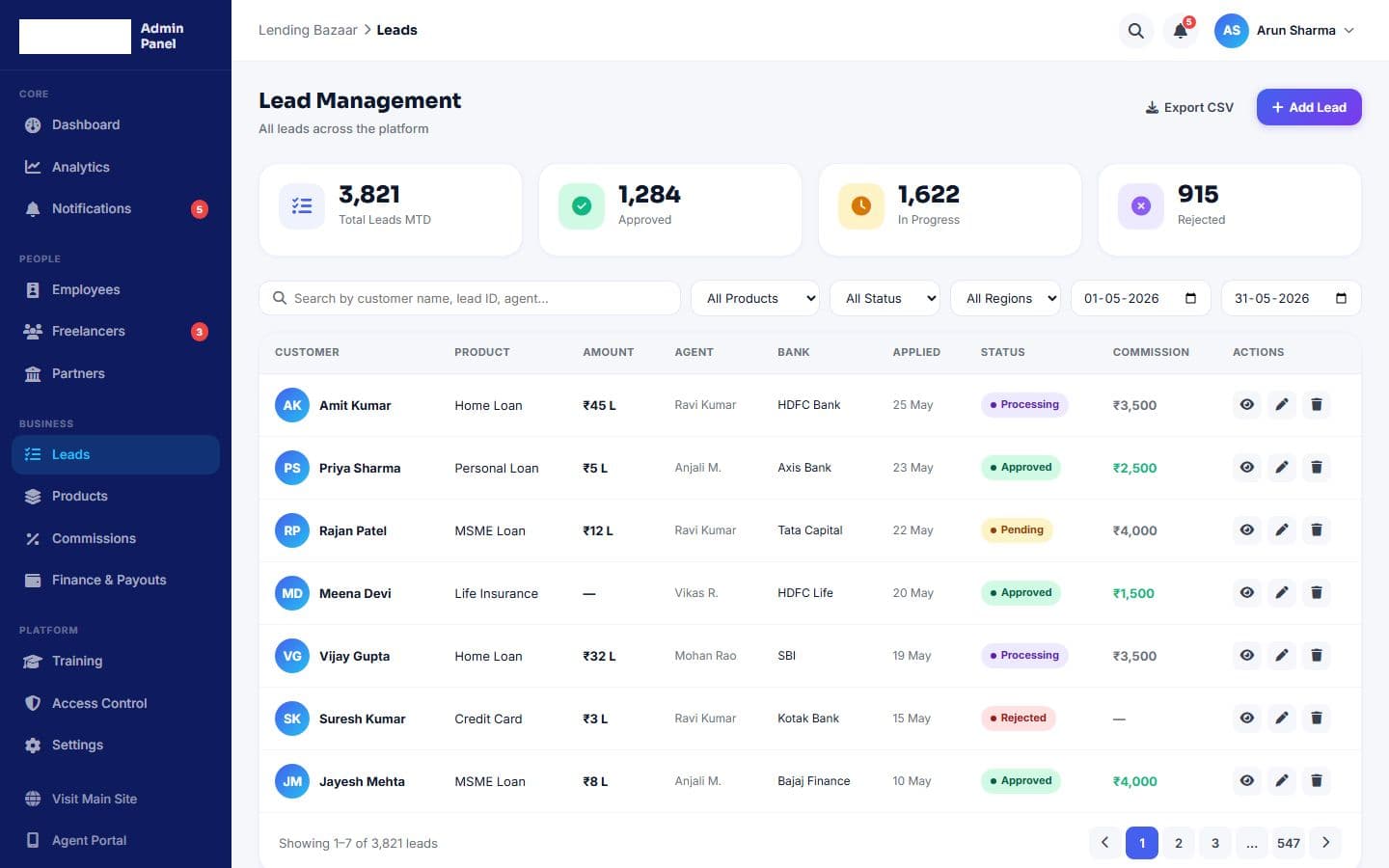This screenshot has width=1389, height=868.
Task: Open the All Regions filter dropdown
Action: tap(1005, 299)
